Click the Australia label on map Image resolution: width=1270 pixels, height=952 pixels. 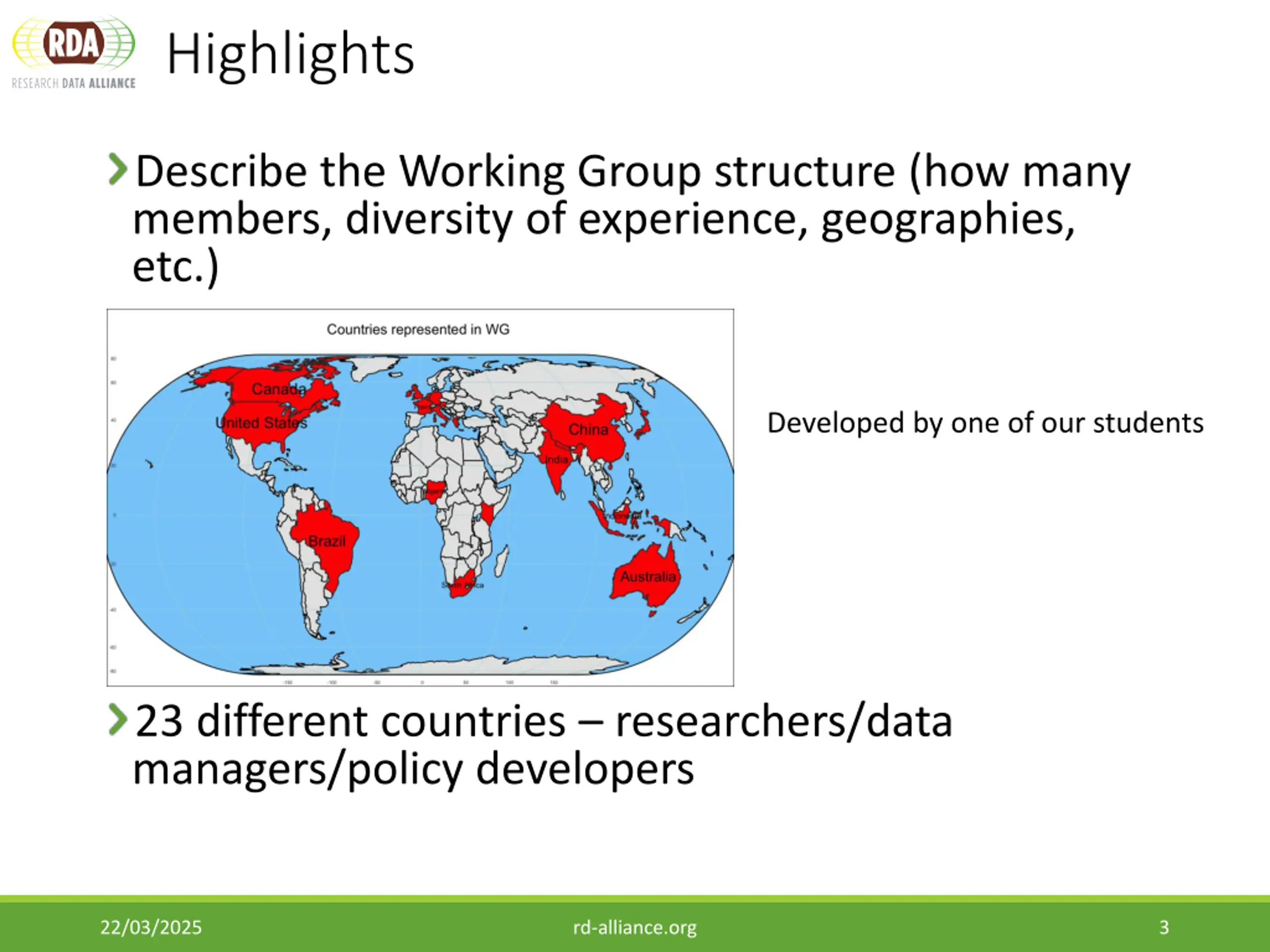647,577
